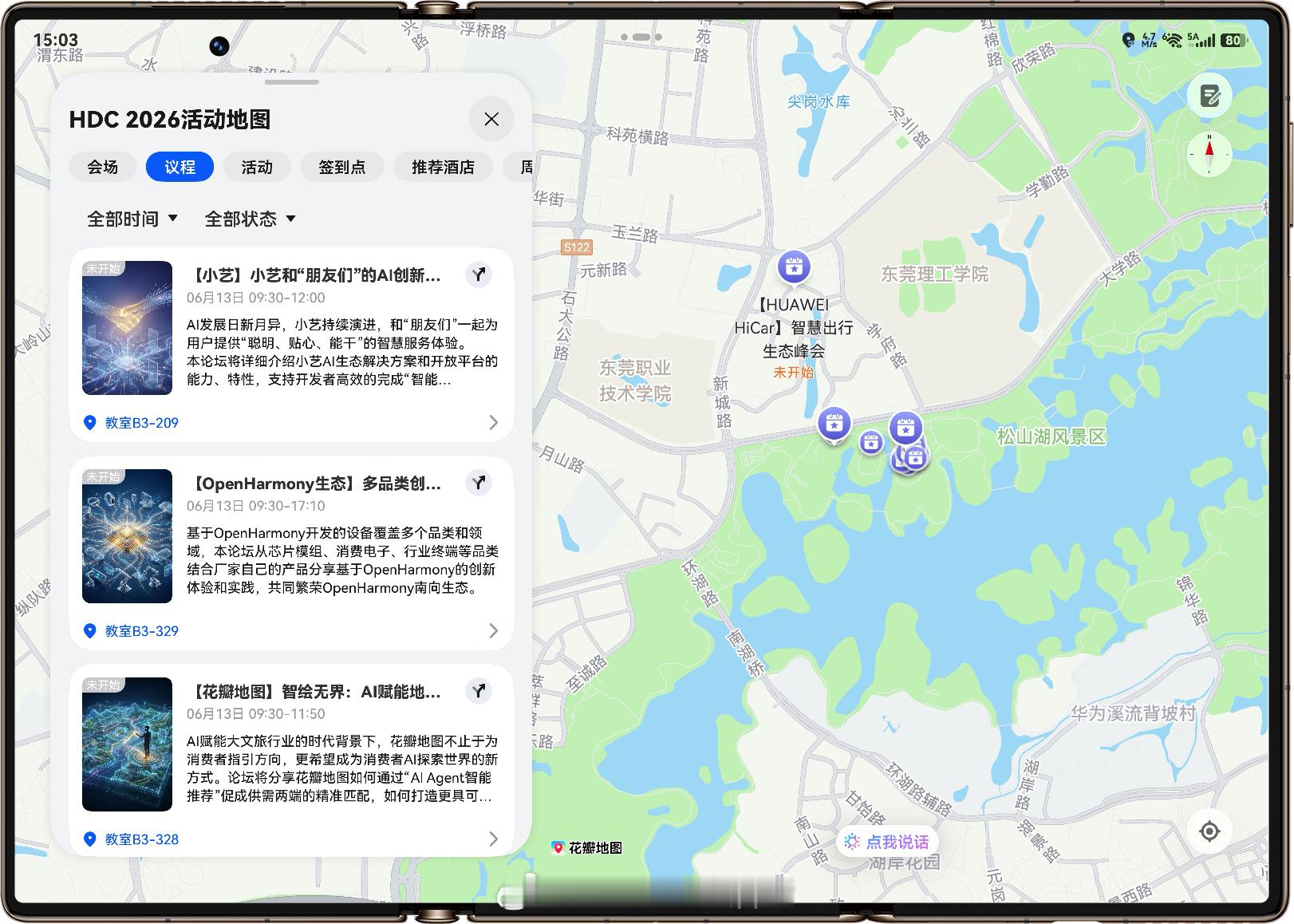Start navigation to the 花瓣地图 forum
Screen dimensions: 1294x924
tap(479, 691)
